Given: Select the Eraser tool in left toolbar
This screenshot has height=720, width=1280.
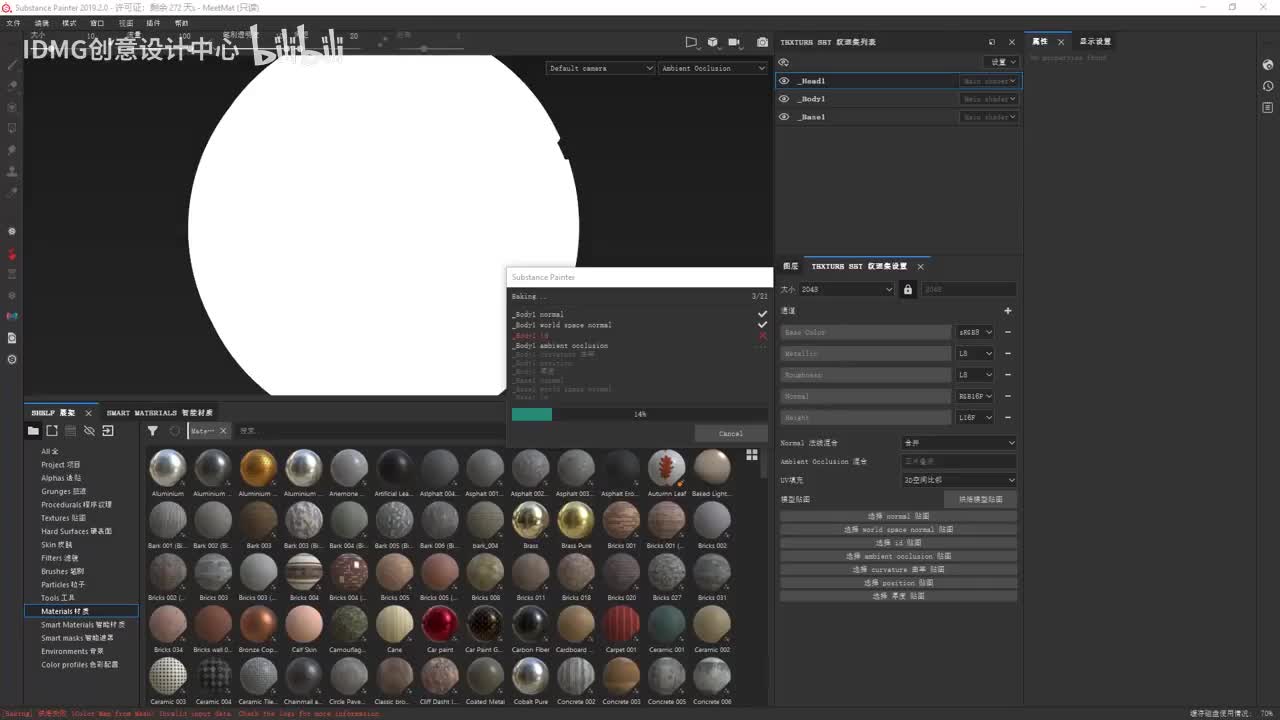Looking at the screenshot, I should click(12, 86).
